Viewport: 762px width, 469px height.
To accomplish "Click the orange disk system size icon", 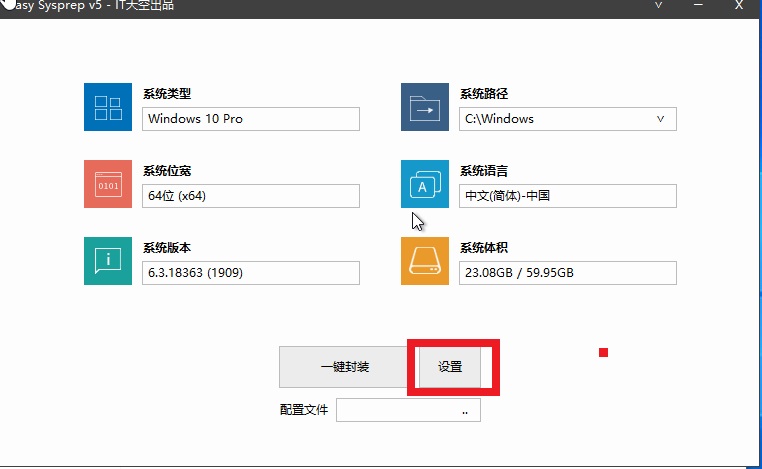I will click(425, 261).
